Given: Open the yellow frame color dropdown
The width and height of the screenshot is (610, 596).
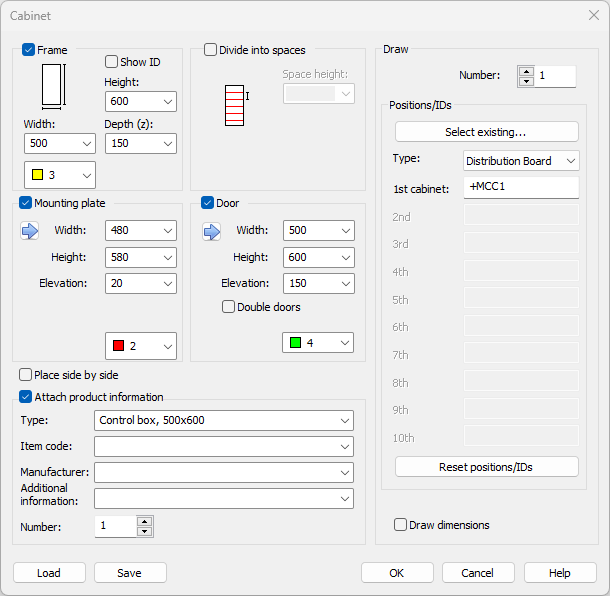Looking at the screenshot, I should point(60,175).
